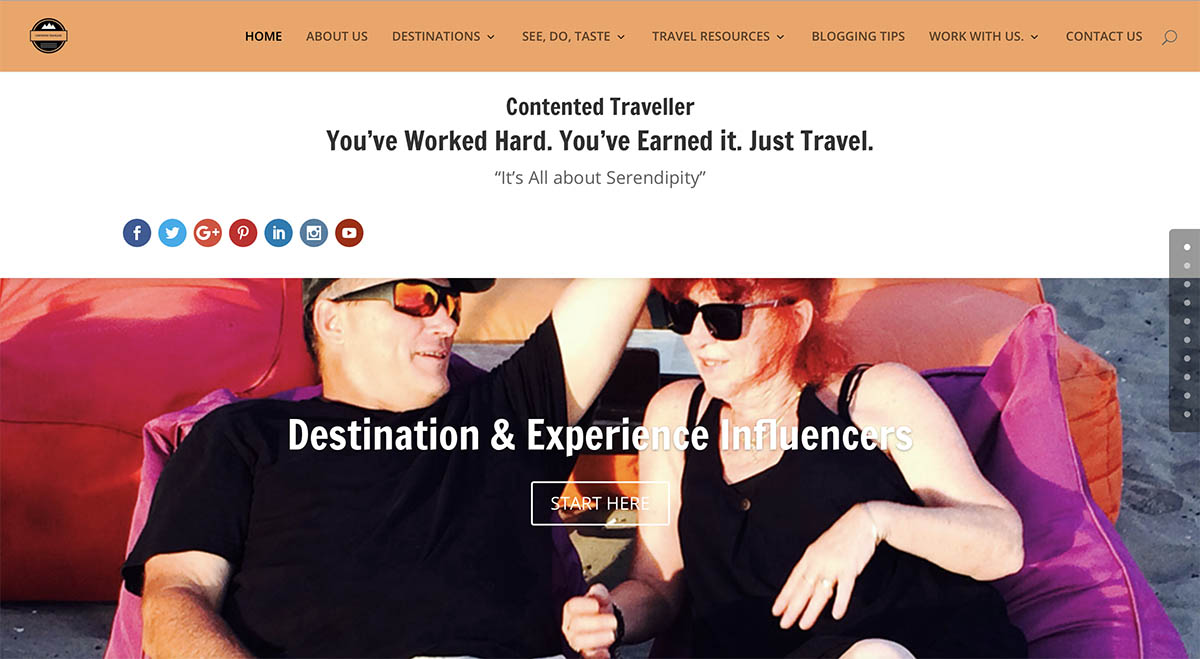The width and height of the screenshot is (1200, 659).
Task: Open the YouTube social icon
Action: (x=349, y=233)
